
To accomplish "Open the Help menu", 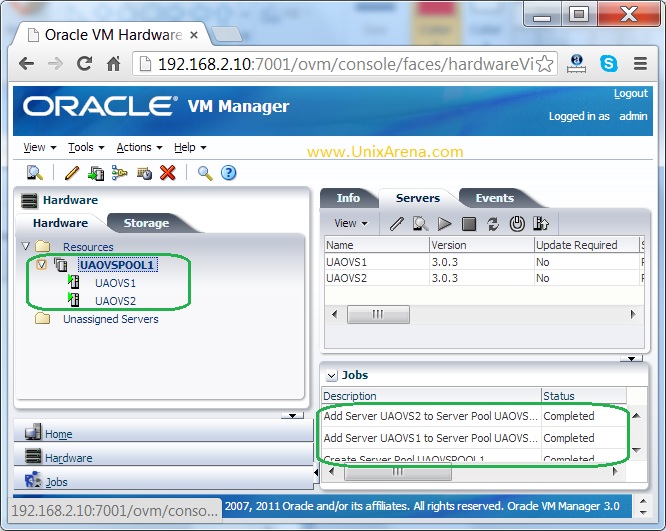I will 190,147.
